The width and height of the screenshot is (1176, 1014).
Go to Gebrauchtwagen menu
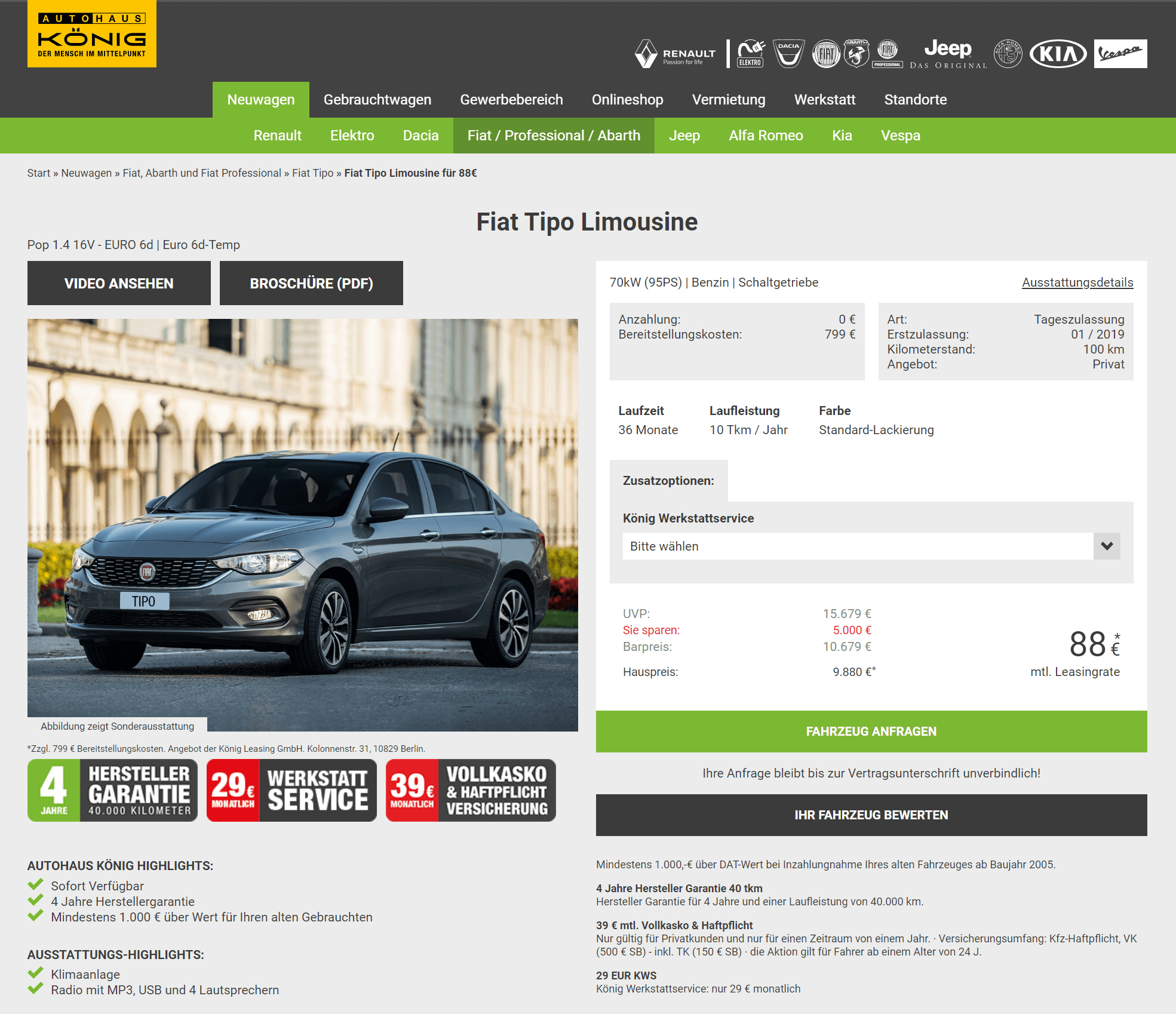tap(377, 100)
